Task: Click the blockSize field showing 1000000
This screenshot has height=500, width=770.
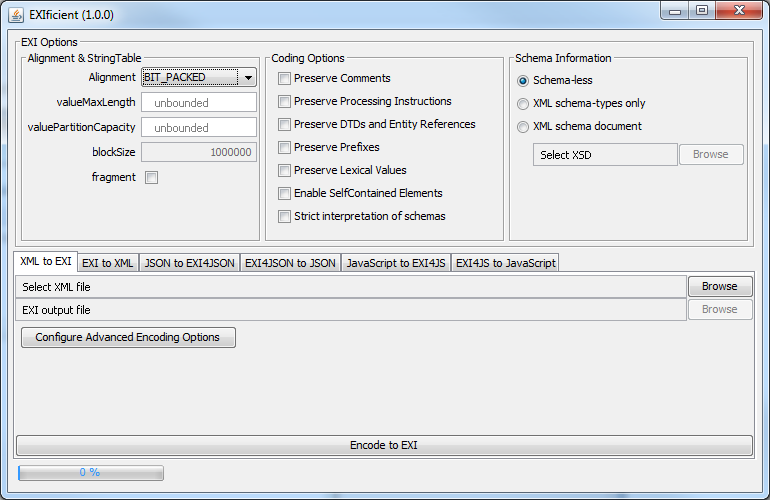Action: pyautogui.click(x=199, y=152)
